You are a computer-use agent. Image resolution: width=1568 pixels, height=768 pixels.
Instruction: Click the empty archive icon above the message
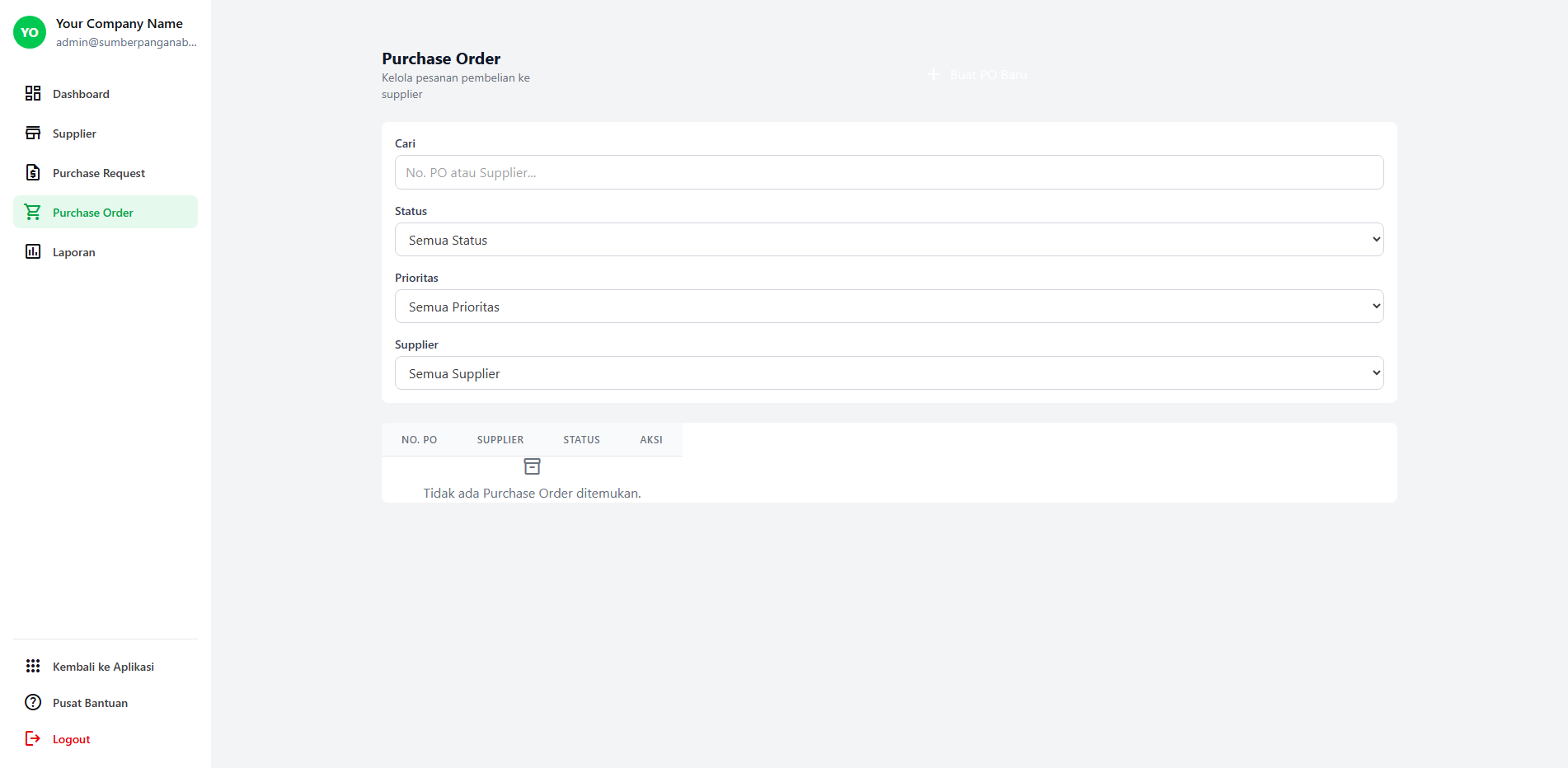(x=532, y=466)
